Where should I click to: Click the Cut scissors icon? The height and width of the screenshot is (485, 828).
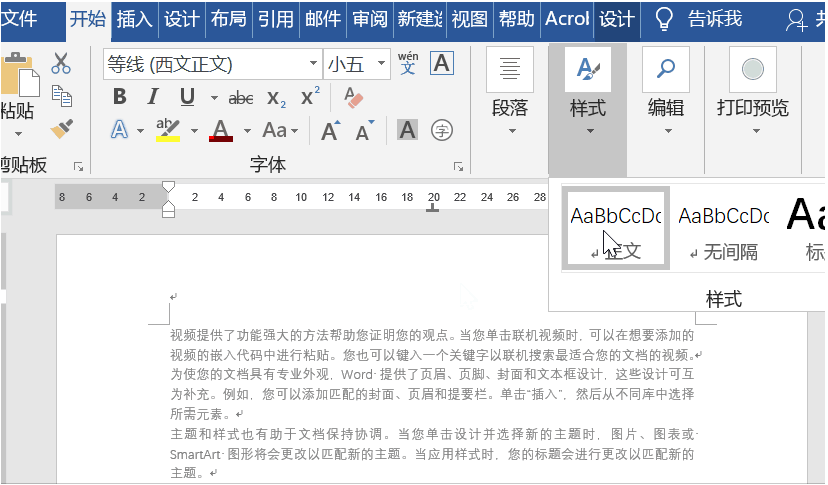pyautogui.click(x=61, y=64)
